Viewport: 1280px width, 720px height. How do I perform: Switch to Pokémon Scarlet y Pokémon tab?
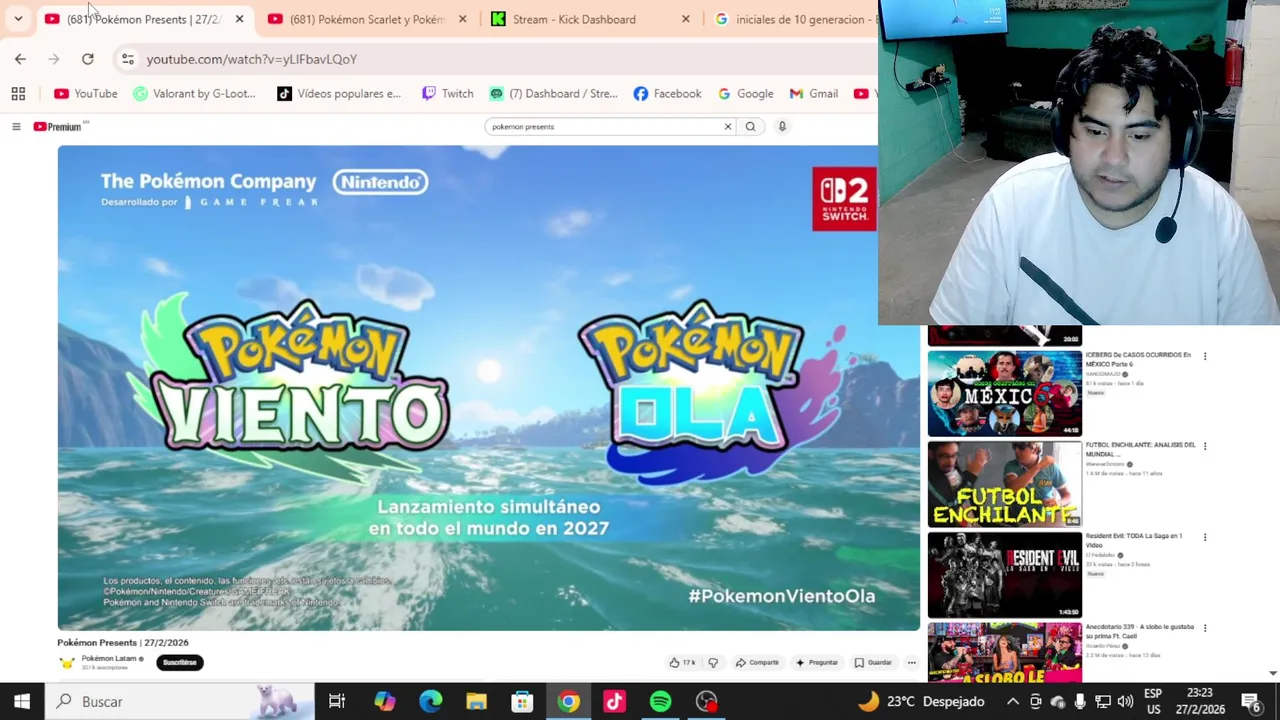pyautogui.click(x=367, y=19)
